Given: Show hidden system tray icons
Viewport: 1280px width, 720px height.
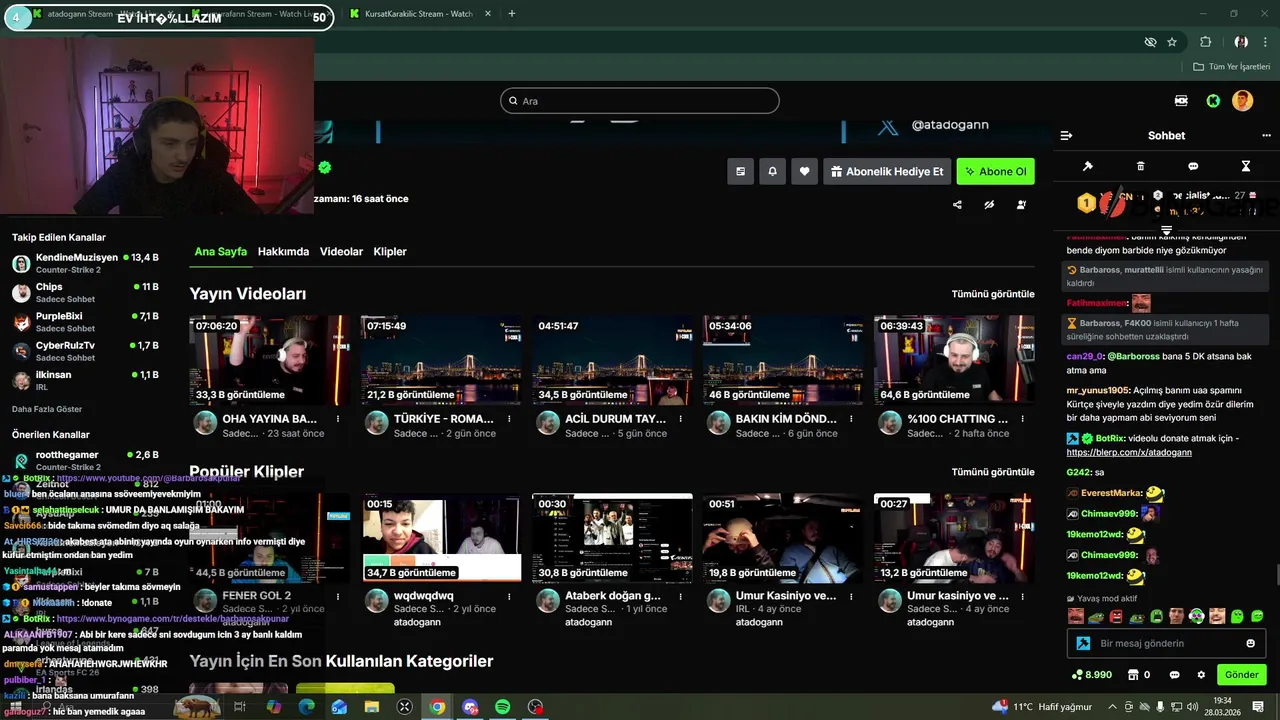Looking at the screenshot, I should (x=1112, y=707).
